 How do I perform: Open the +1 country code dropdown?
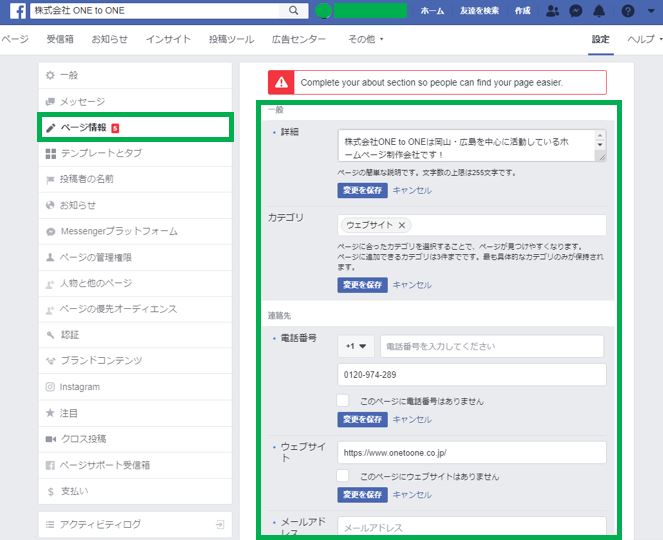tap(355, 347)
